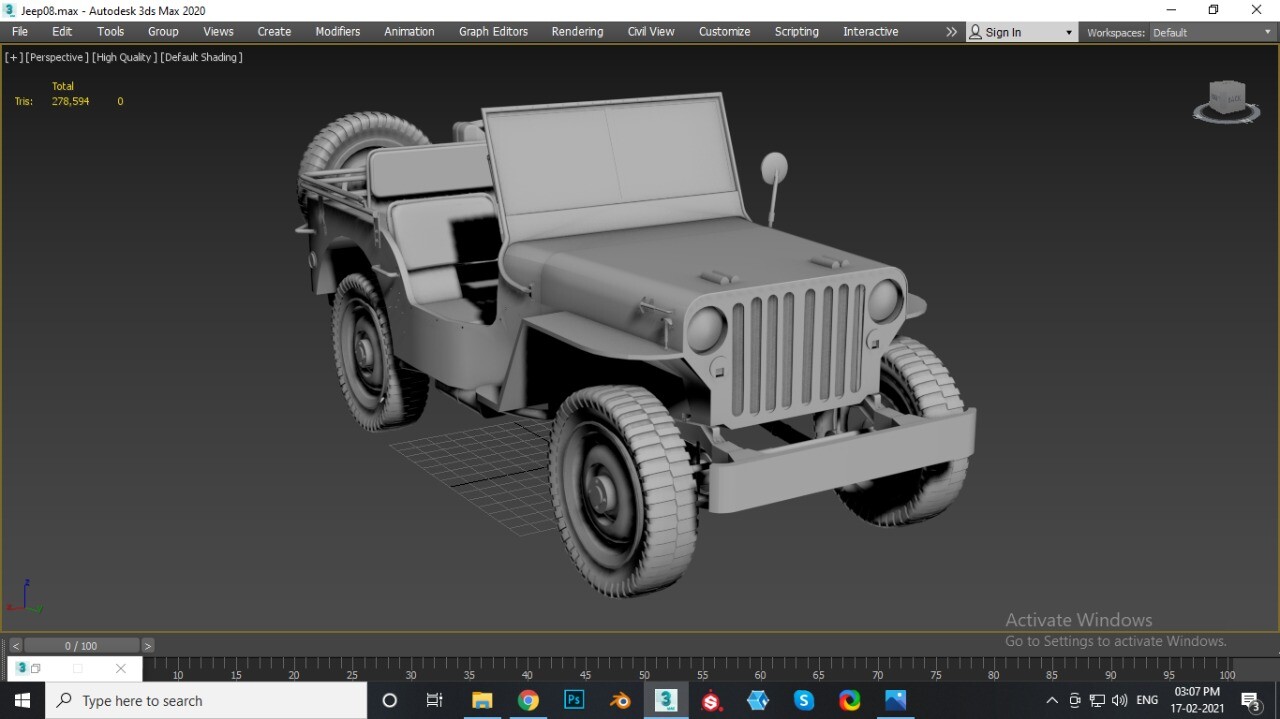This screenshot has height=719, width=1280.
Task: Click the ENG language indicator
Action: click(x=1147, y=701)
